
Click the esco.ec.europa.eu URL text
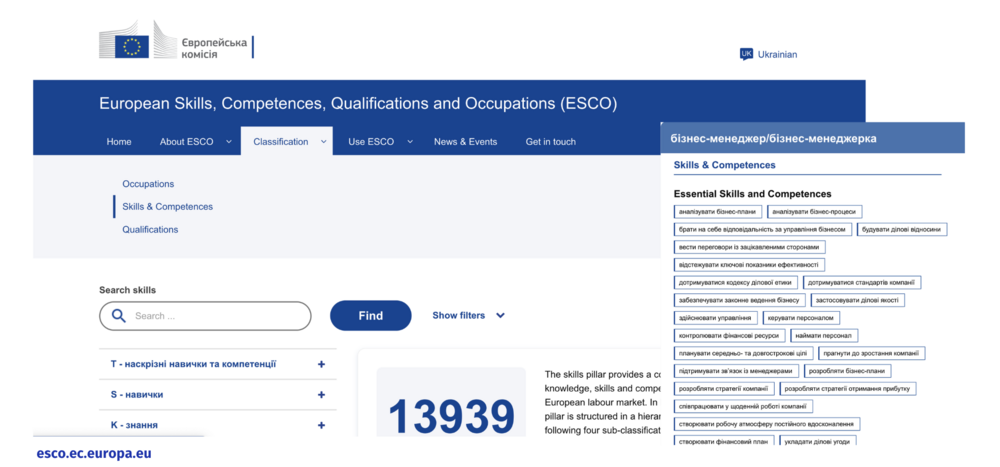tap(94, 454)
